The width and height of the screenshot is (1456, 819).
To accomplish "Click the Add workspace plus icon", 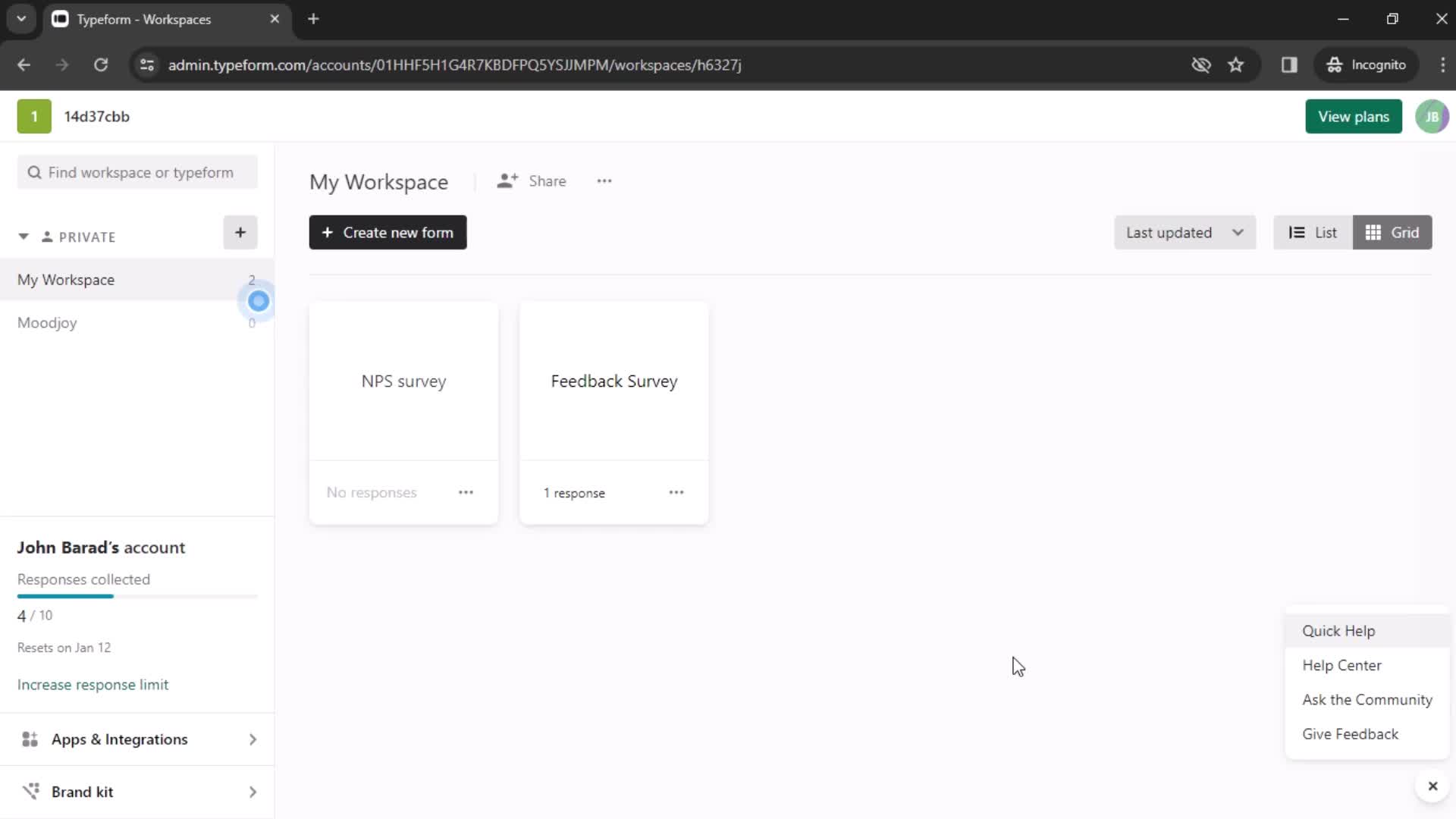I will click(x=240, y=232).
